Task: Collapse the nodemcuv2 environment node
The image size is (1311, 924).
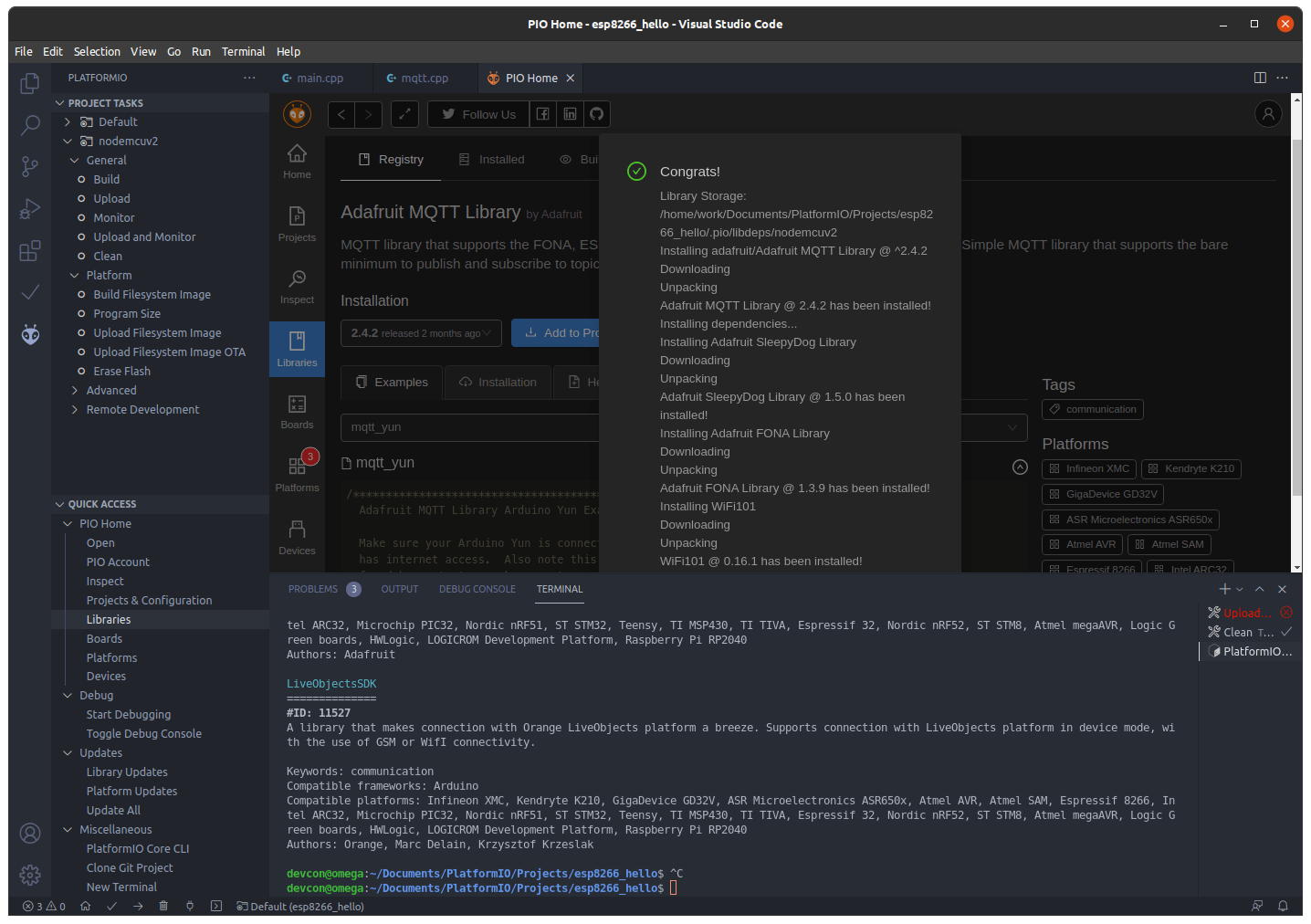Action: 68,142
